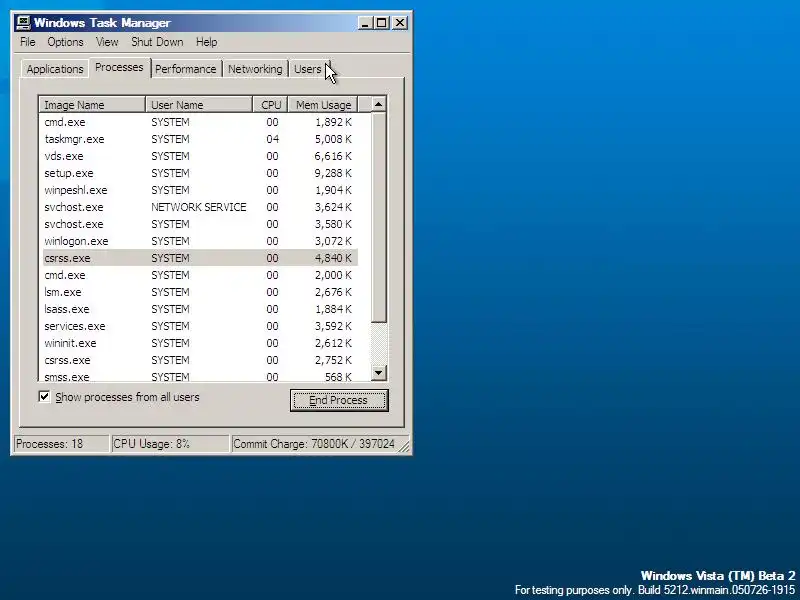Select csrss.exe using 2,752 K memory
Viewport: 800px width, 600px height.
tap(201, 360)
